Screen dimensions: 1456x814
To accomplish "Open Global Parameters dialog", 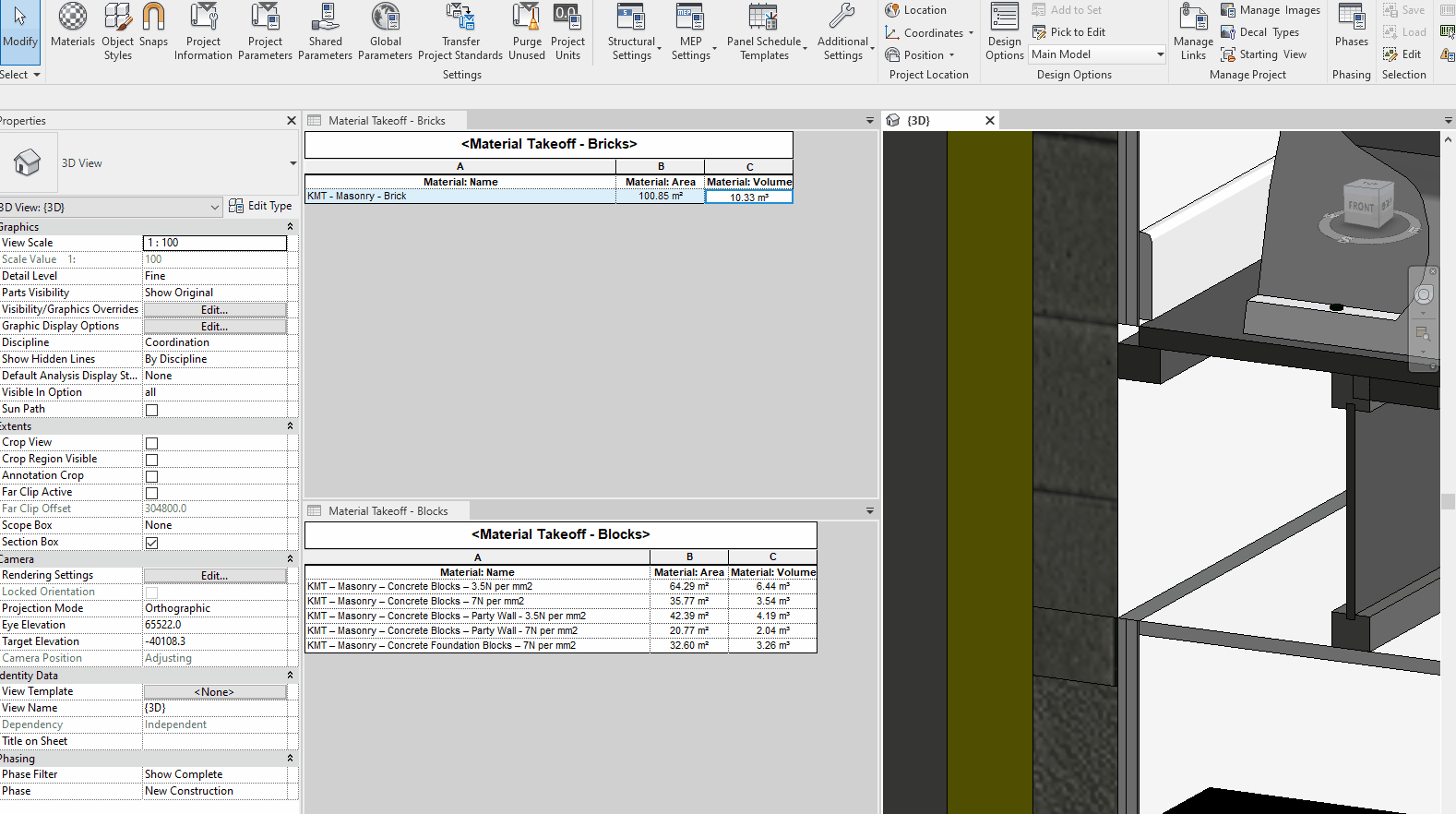I will point(385,31).
